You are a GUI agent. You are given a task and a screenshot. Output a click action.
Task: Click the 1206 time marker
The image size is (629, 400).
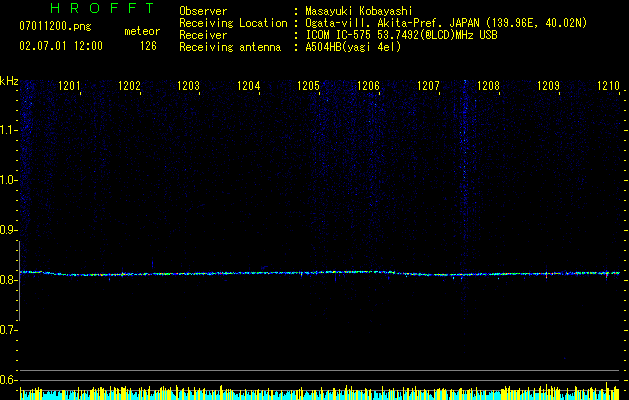[368, 86]
